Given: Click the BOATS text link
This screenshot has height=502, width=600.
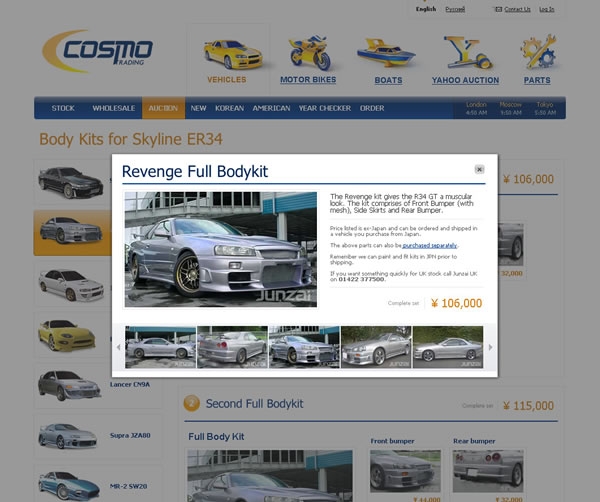Looking at the screenshot, I should coord(388,80).
